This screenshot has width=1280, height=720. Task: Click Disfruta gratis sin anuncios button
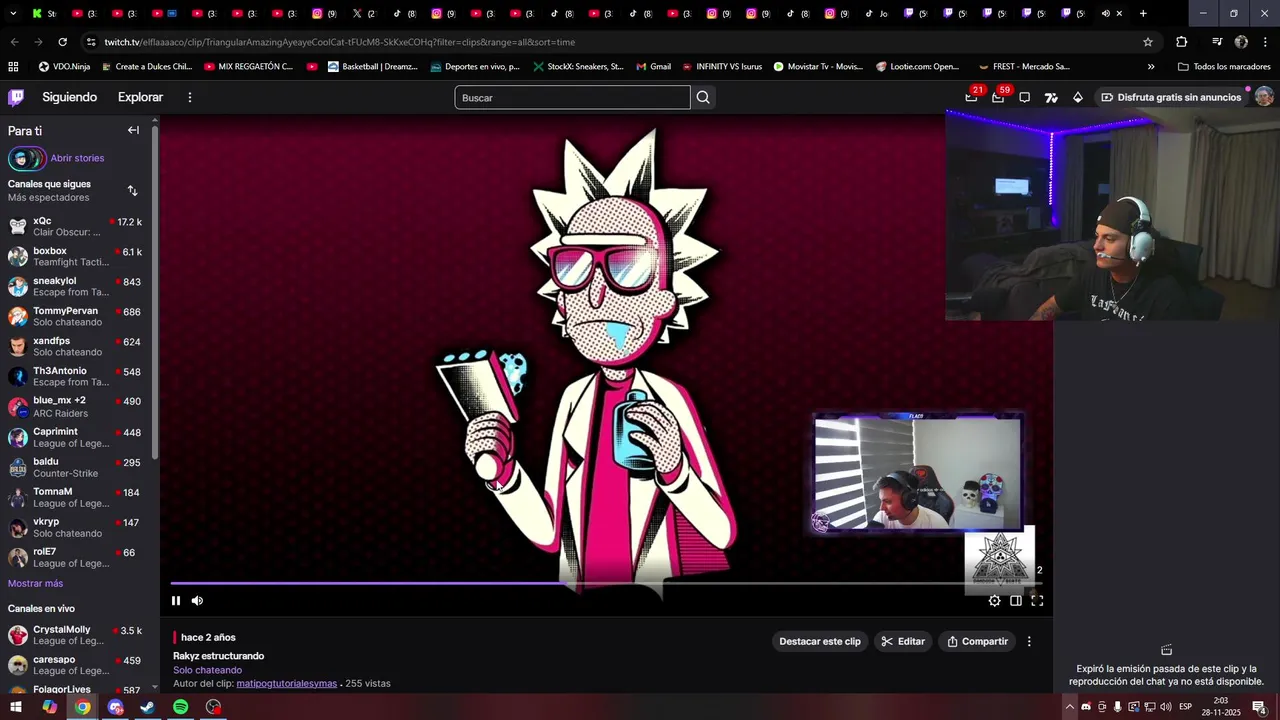click(x=1170, y=97)
